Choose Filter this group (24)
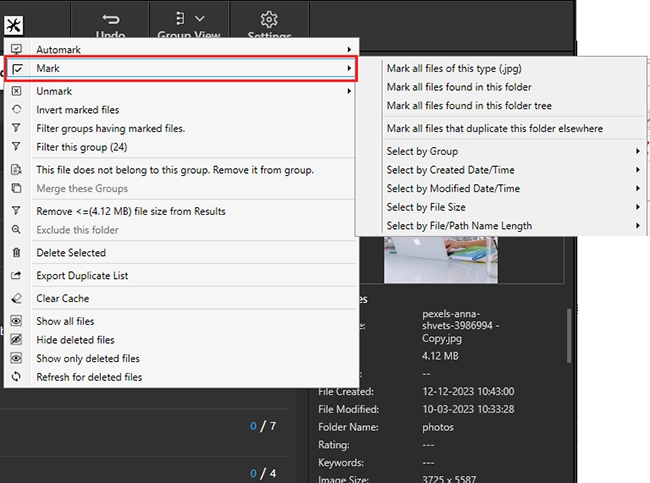This screenshot has width=650, height=483. [181, 147]
